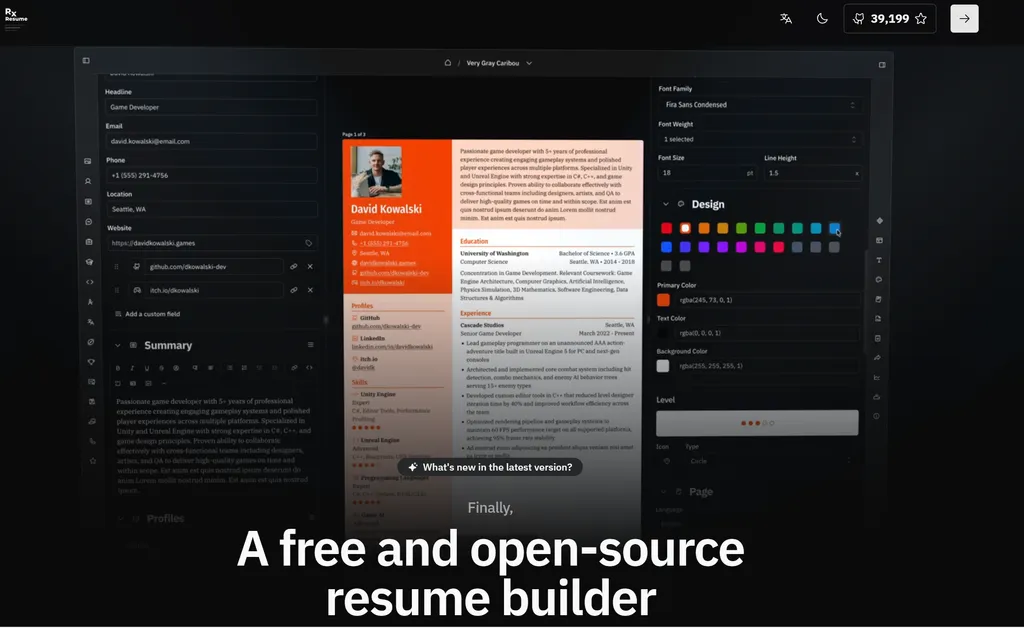Open Template diamond icon in right rail

(x=880, y=221)
